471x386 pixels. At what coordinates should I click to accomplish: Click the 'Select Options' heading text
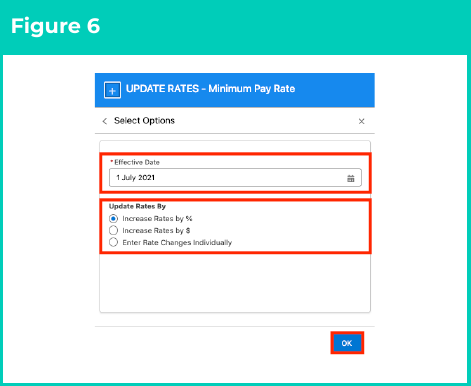click(144, 121)
